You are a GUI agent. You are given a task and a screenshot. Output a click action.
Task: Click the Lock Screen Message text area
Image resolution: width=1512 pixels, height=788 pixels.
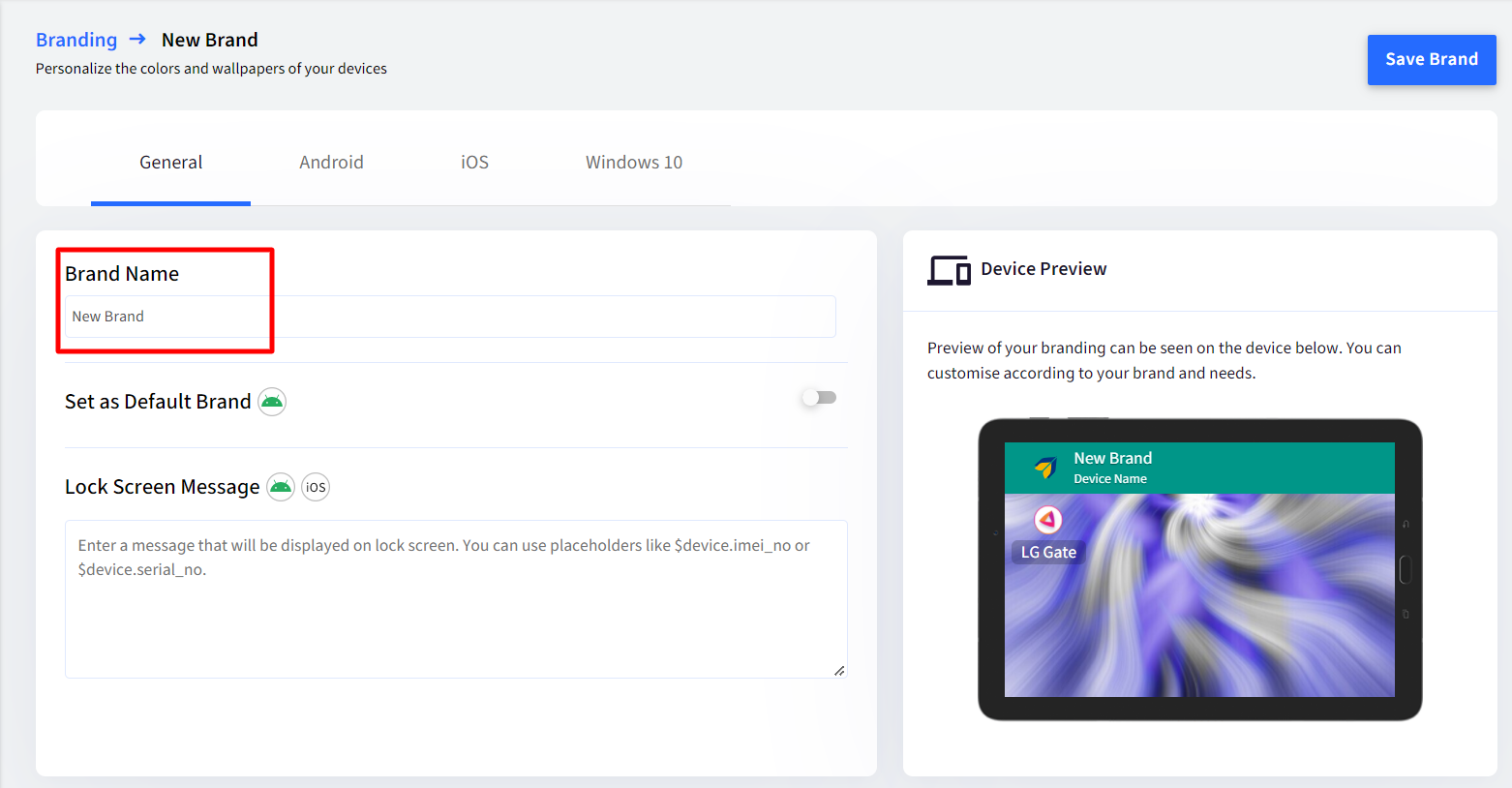[456, 599]
